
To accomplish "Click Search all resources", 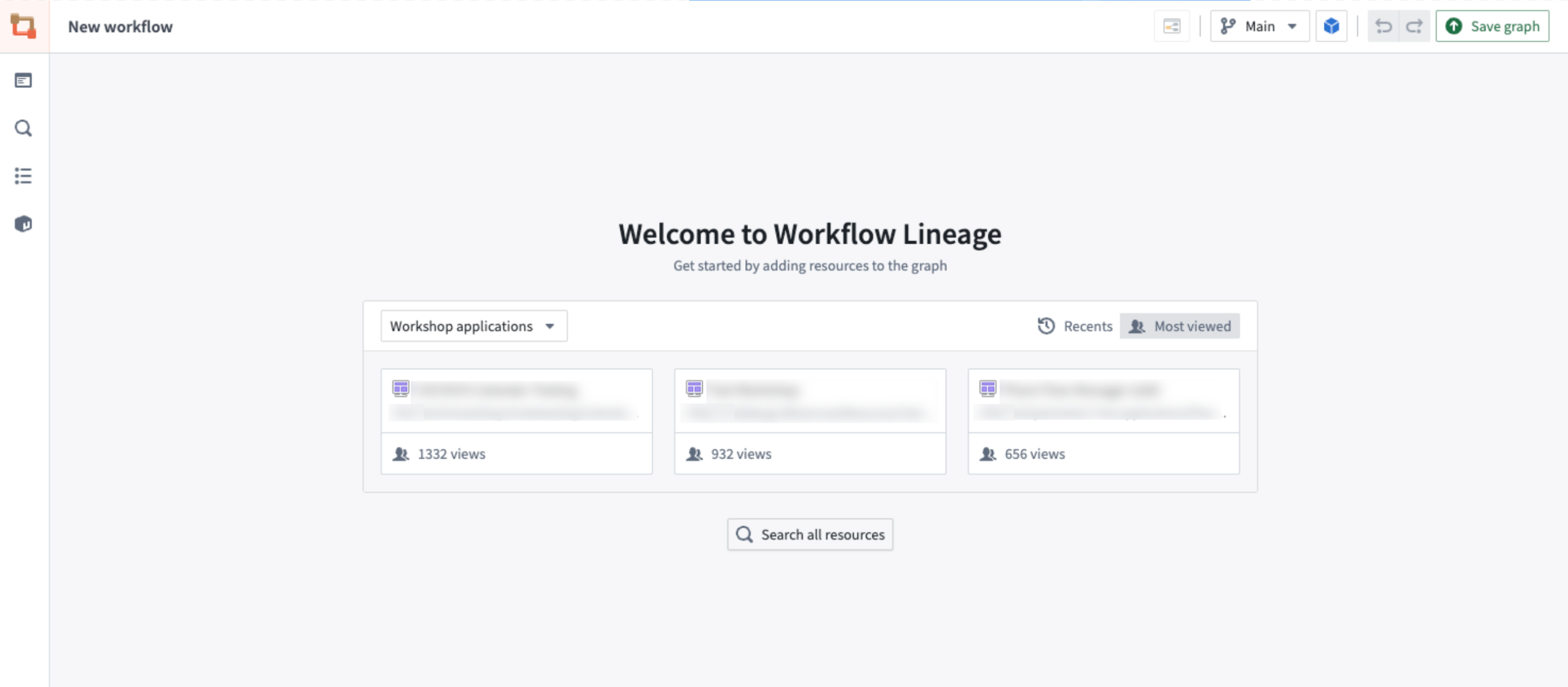I will (x=809, y=534).
